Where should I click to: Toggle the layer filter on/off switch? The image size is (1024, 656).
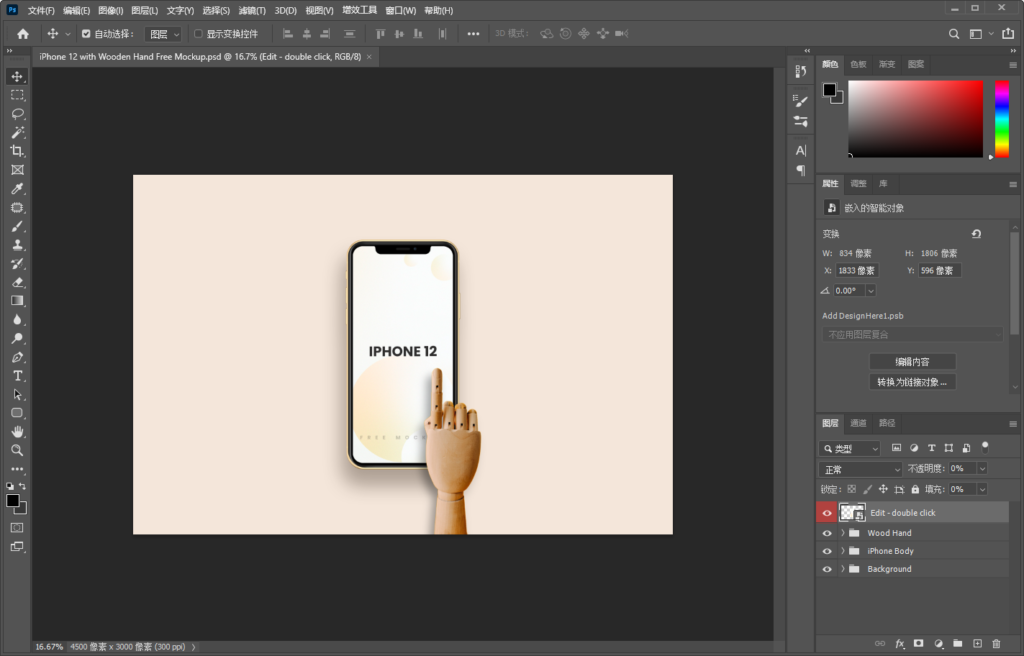pyautogui.click(x=985, y=448)
